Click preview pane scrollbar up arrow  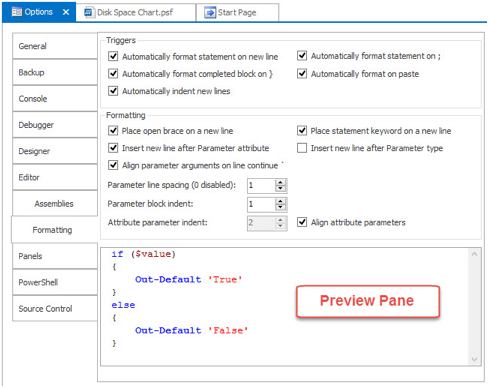point(474,254)
